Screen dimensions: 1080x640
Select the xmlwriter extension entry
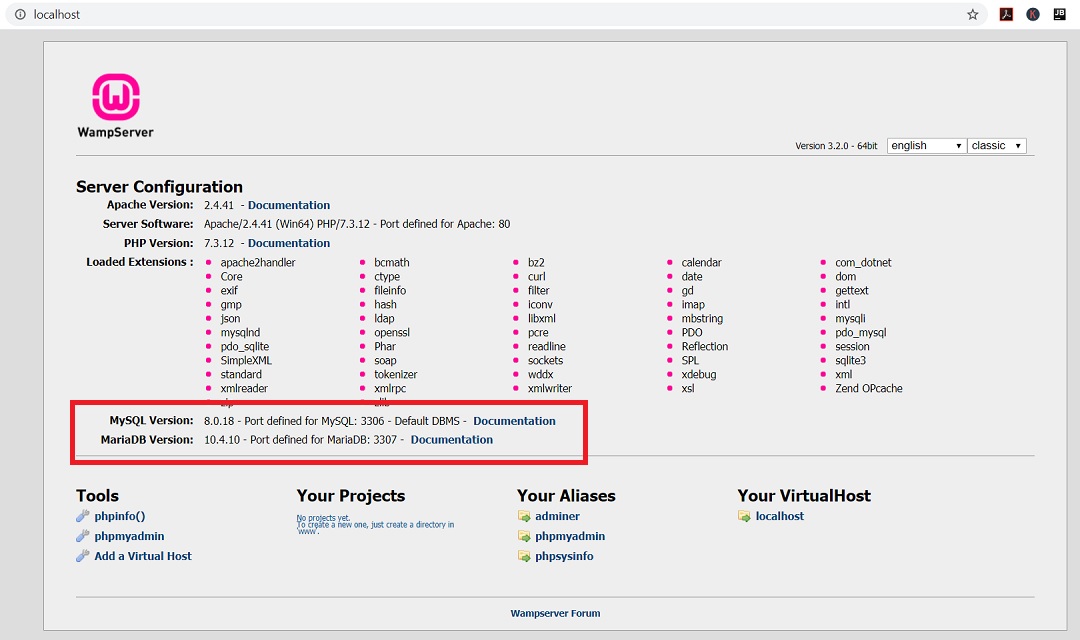click(550, 389)
